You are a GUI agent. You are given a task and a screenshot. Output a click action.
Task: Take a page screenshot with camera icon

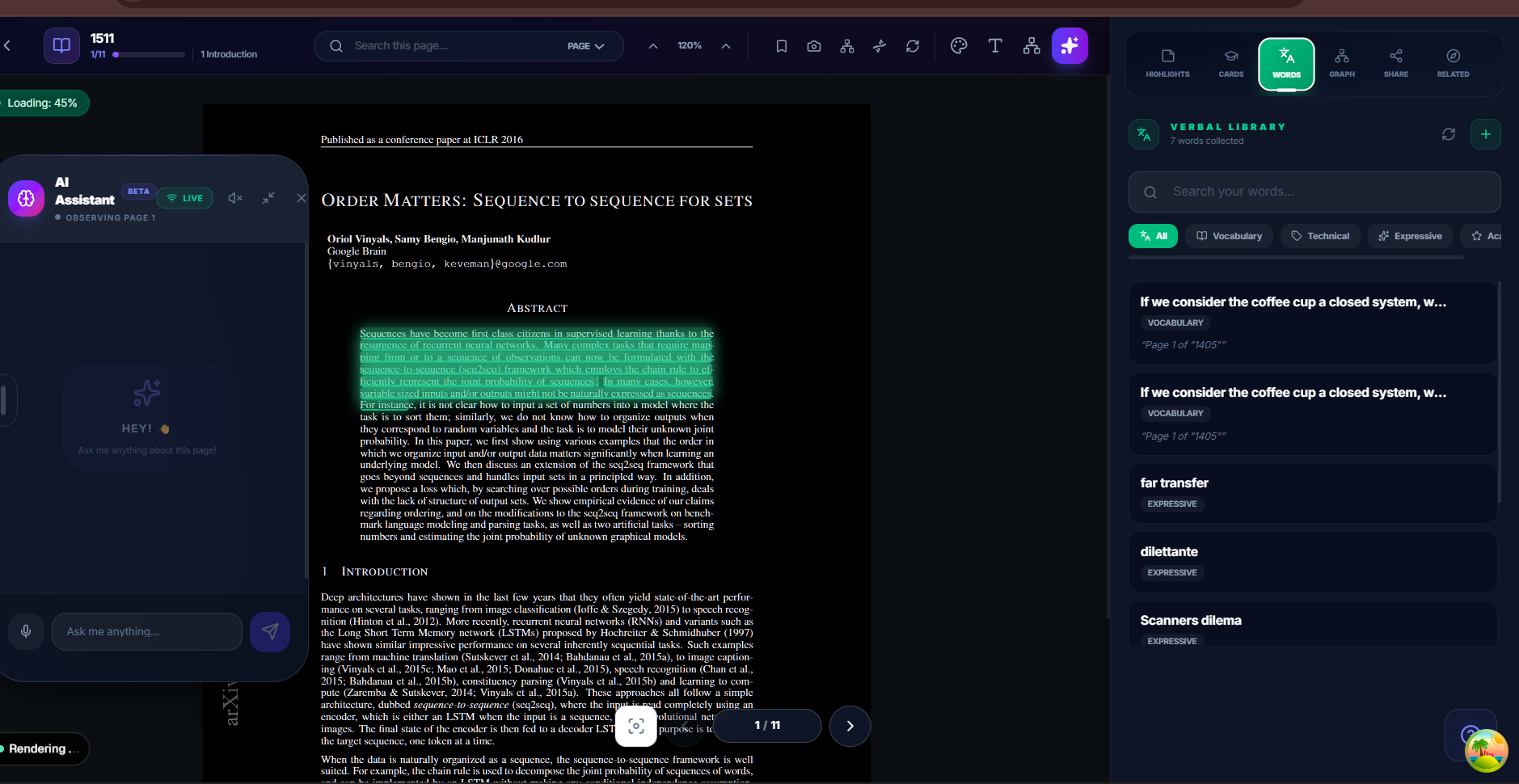814,46
